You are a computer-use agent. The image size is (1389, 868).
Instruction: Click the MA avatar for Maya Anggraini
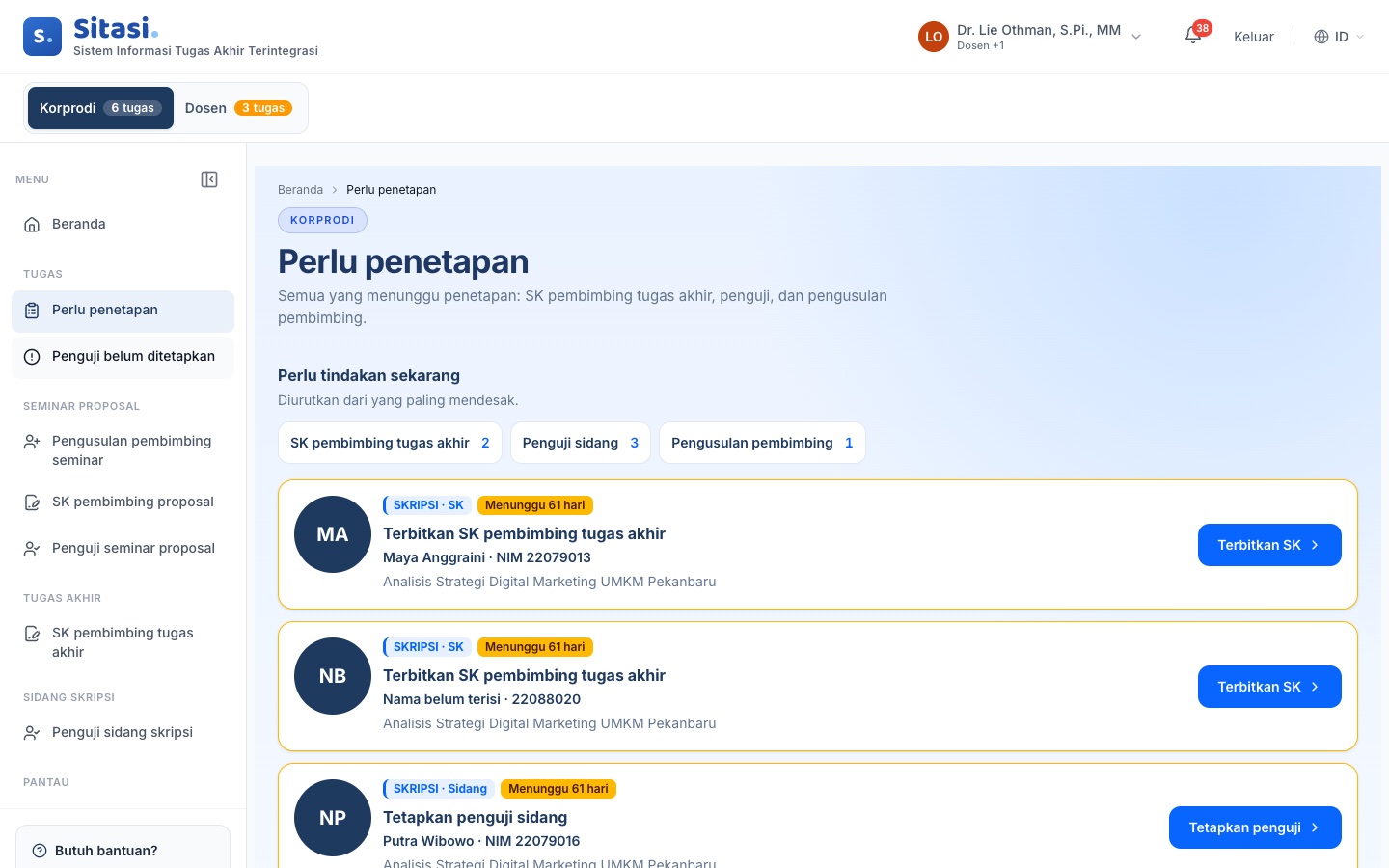333,534
